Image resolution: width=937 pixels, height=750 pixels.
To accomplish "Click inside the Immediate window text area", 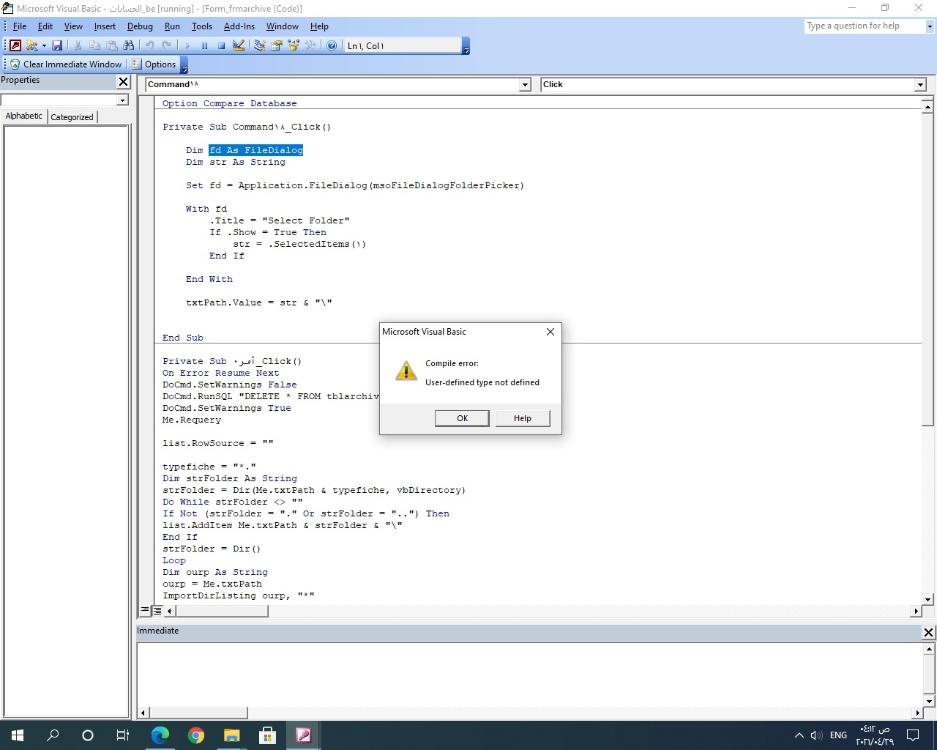I will 529,674.
